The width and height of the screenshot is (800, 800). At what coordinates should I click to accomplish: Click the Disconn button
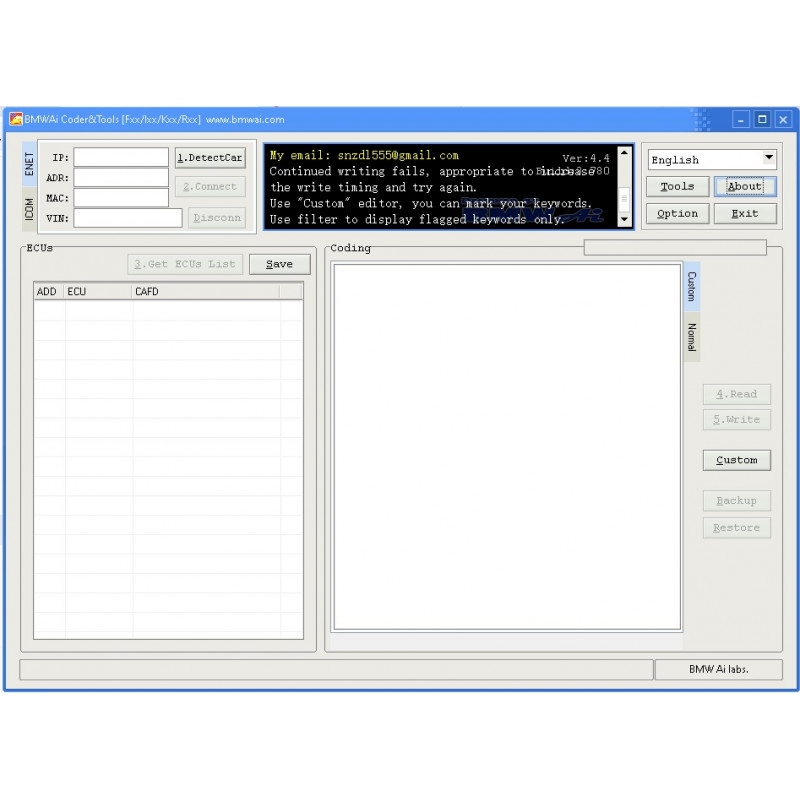216,217
